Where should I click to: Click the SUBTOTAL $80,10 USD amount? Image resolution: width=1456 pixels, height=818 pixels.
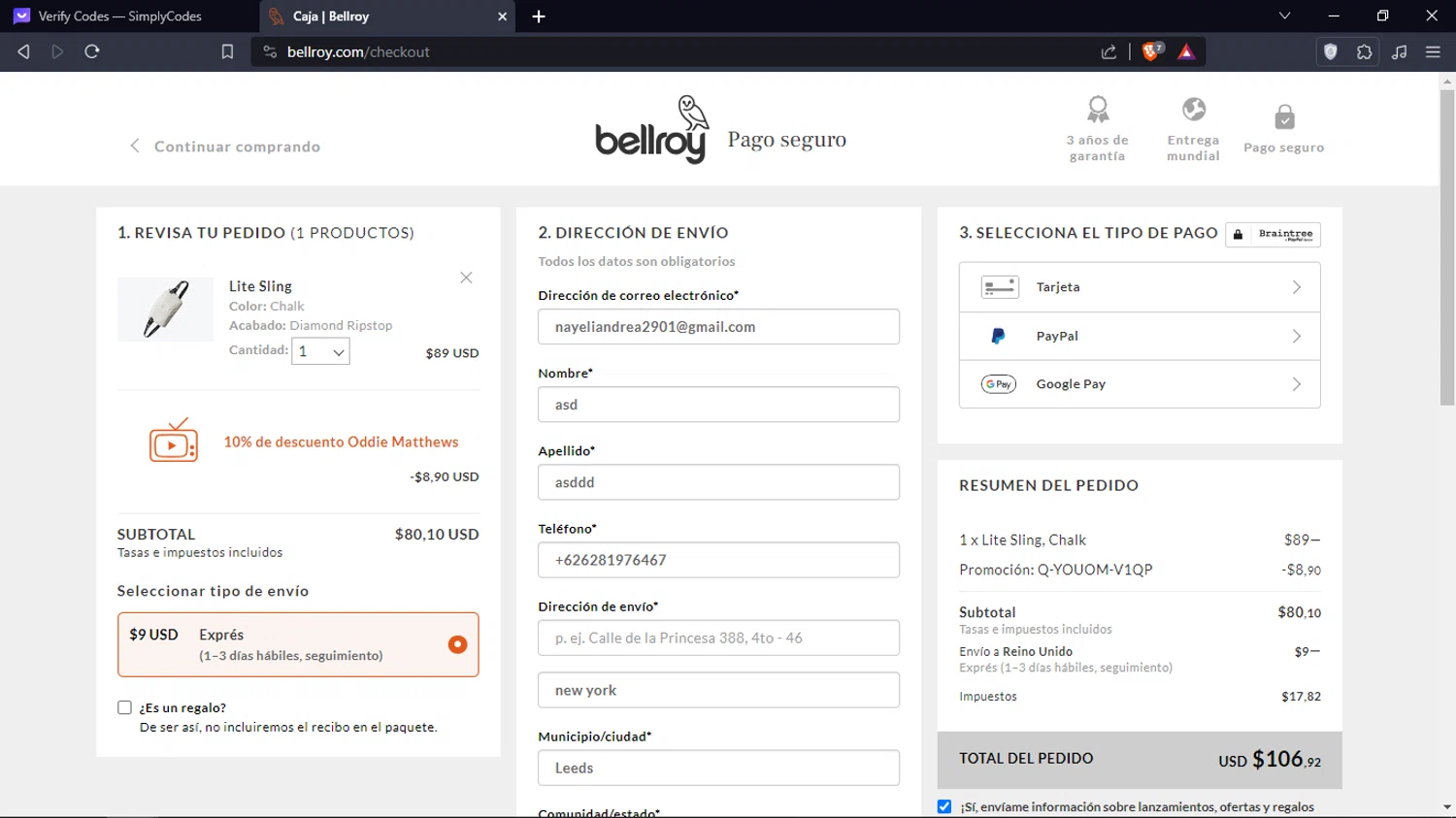pyautogui.click(x=437, y=535)
